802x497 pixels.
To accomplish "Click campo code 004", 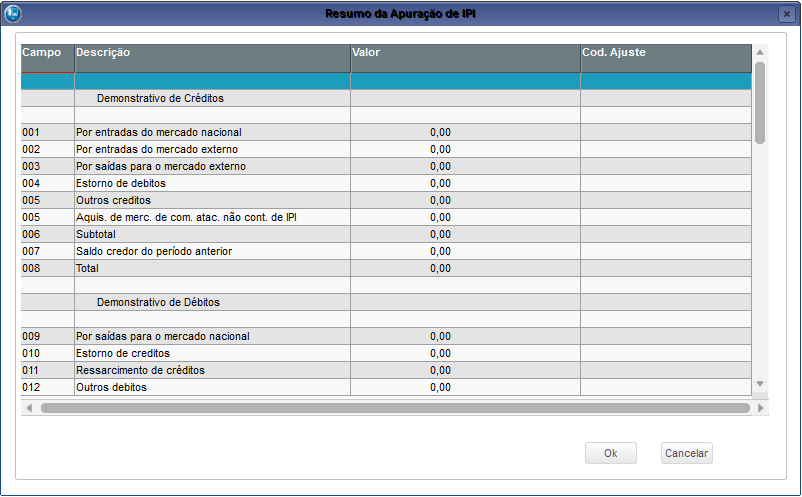I will (31, 183).
